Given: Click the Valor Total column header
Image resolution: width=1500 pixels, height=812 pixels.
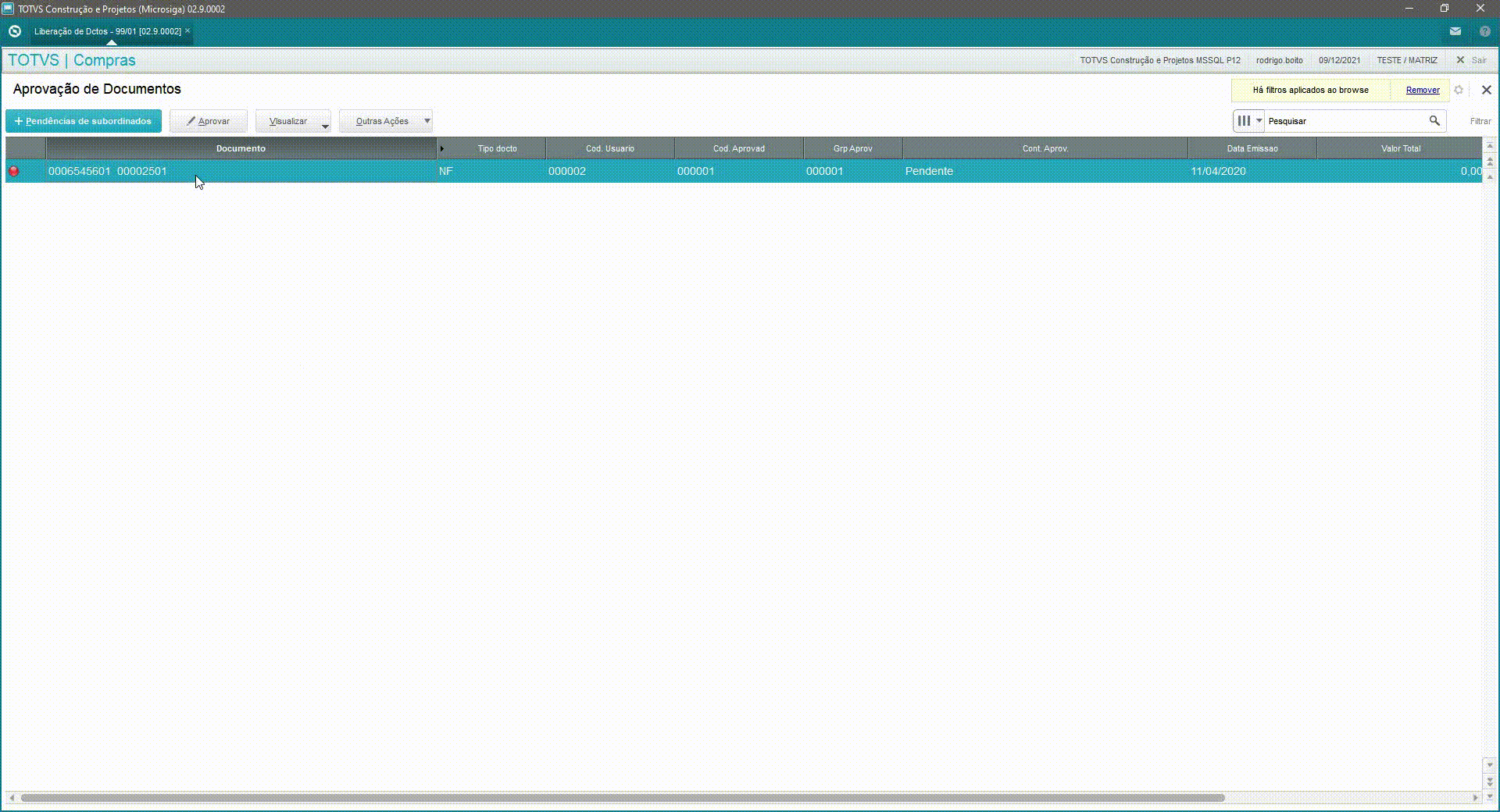Looking at the screenshot, I should pyautogui.click(x=1400, y=148).
